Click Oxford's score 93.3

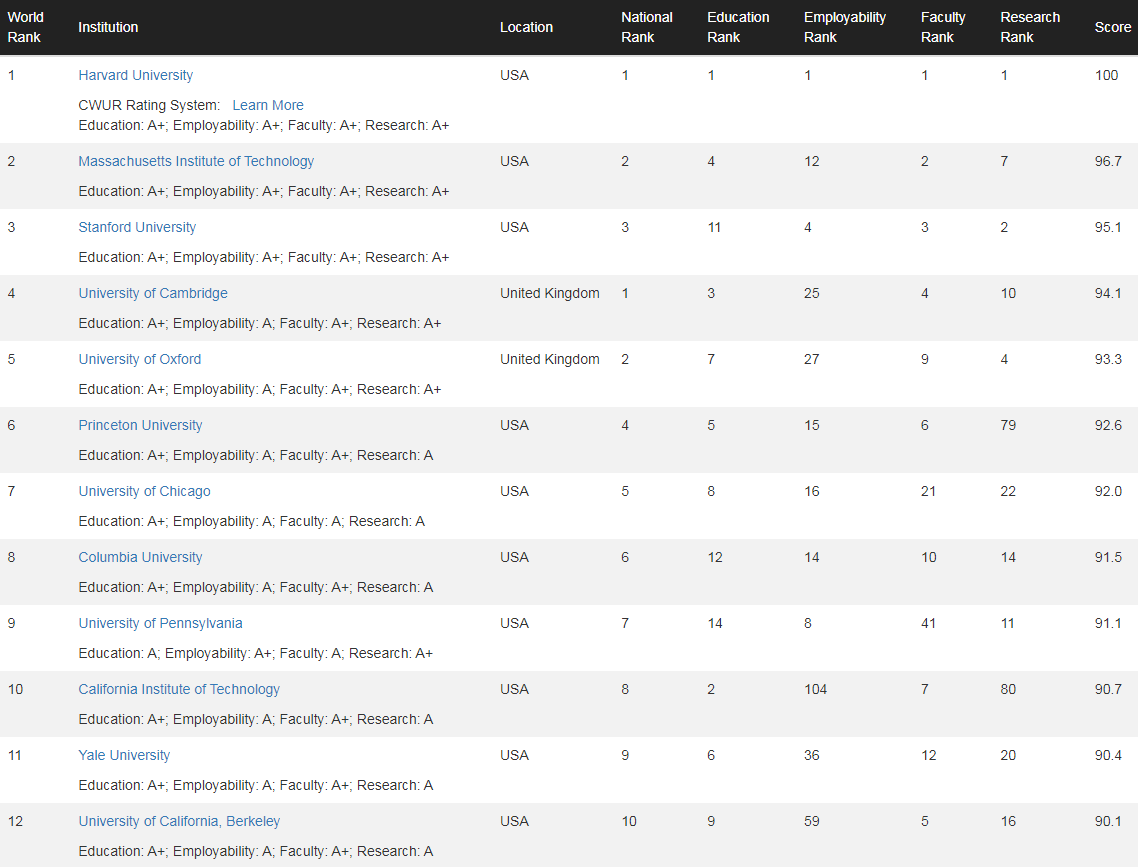tap(1108, 359)
